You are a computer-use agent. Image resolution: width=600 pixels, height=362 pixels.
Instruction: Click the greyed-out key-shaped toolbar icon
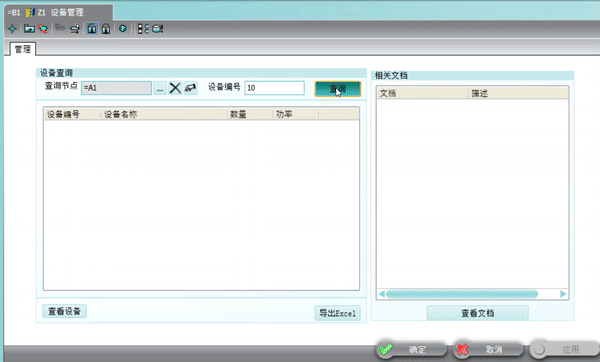[60, 28]
